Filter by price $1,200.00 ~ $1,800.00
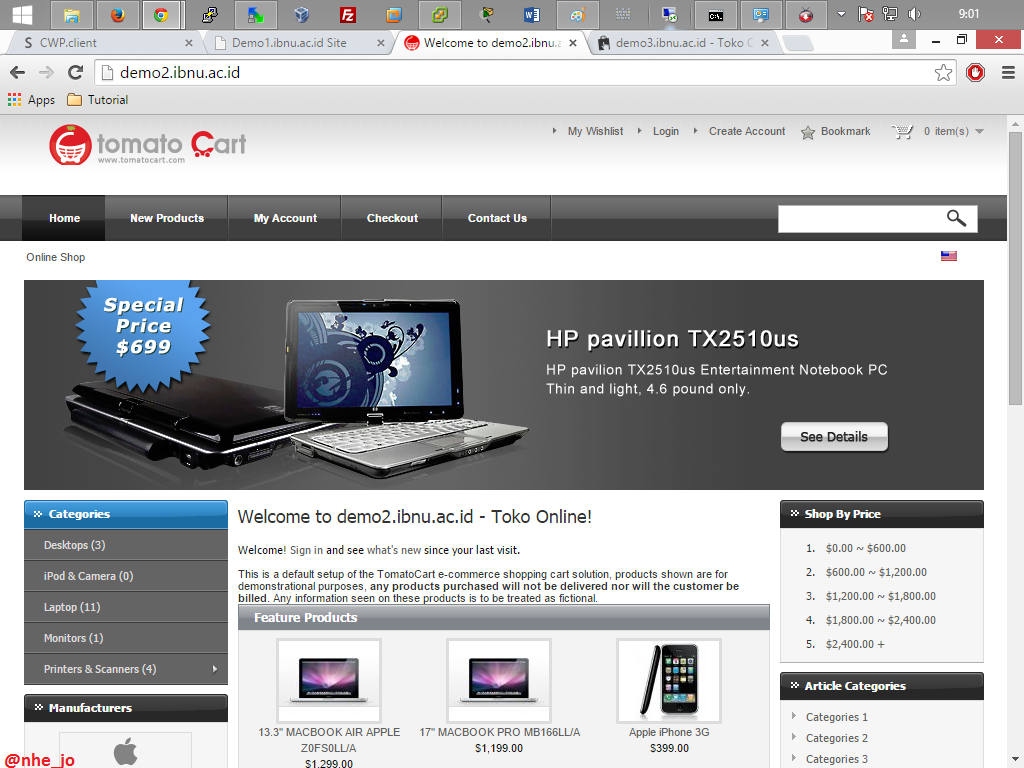This screenshot has height=768, width=1024. (x=880, y=596)
